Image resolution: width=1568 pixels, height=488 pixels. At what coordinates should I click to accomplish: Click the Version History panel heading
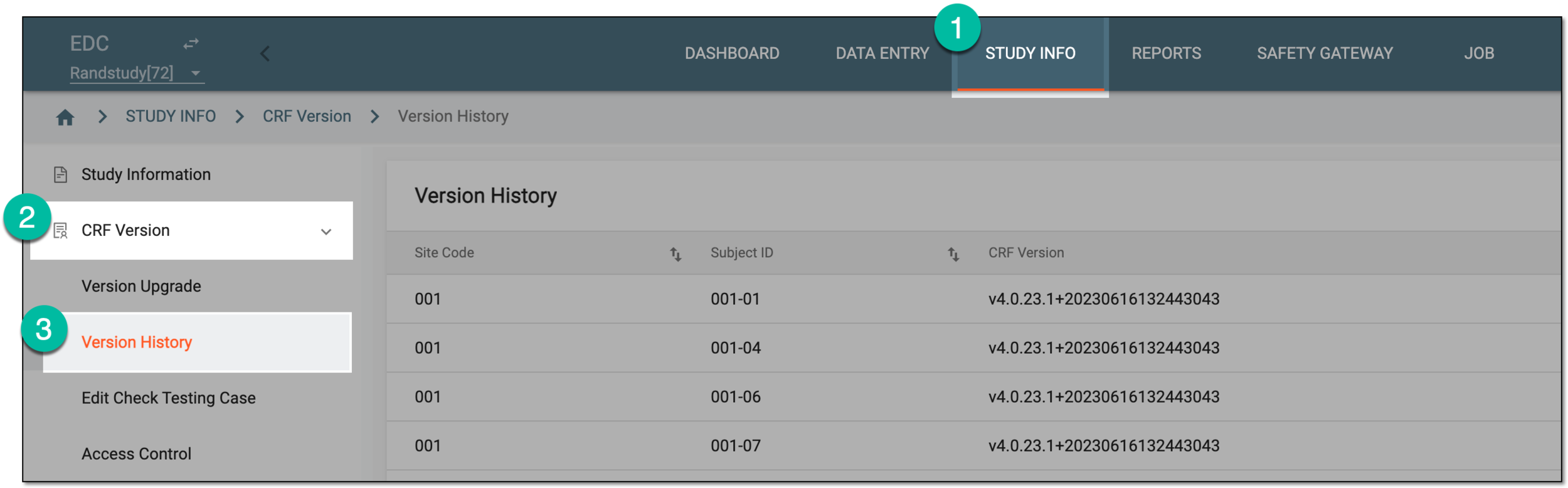485,196
